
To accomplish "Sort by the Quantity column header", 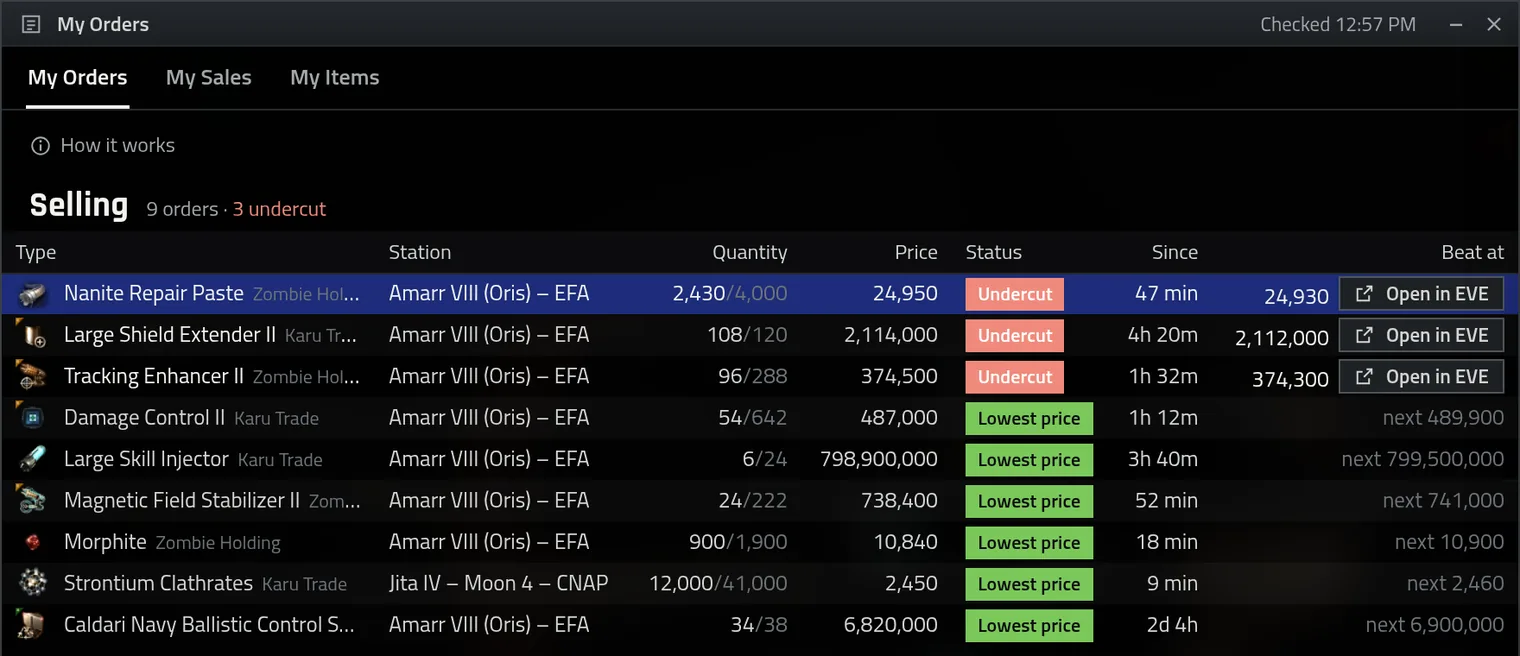I will point(750,253).
